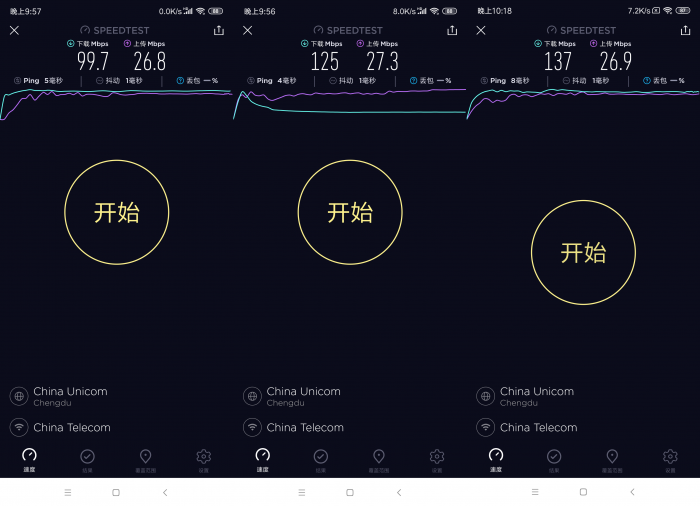Open the settings gear tab in the 9:57 screenshot
Viewport: 700px width, 506px height.
click(x=204, y=459)
